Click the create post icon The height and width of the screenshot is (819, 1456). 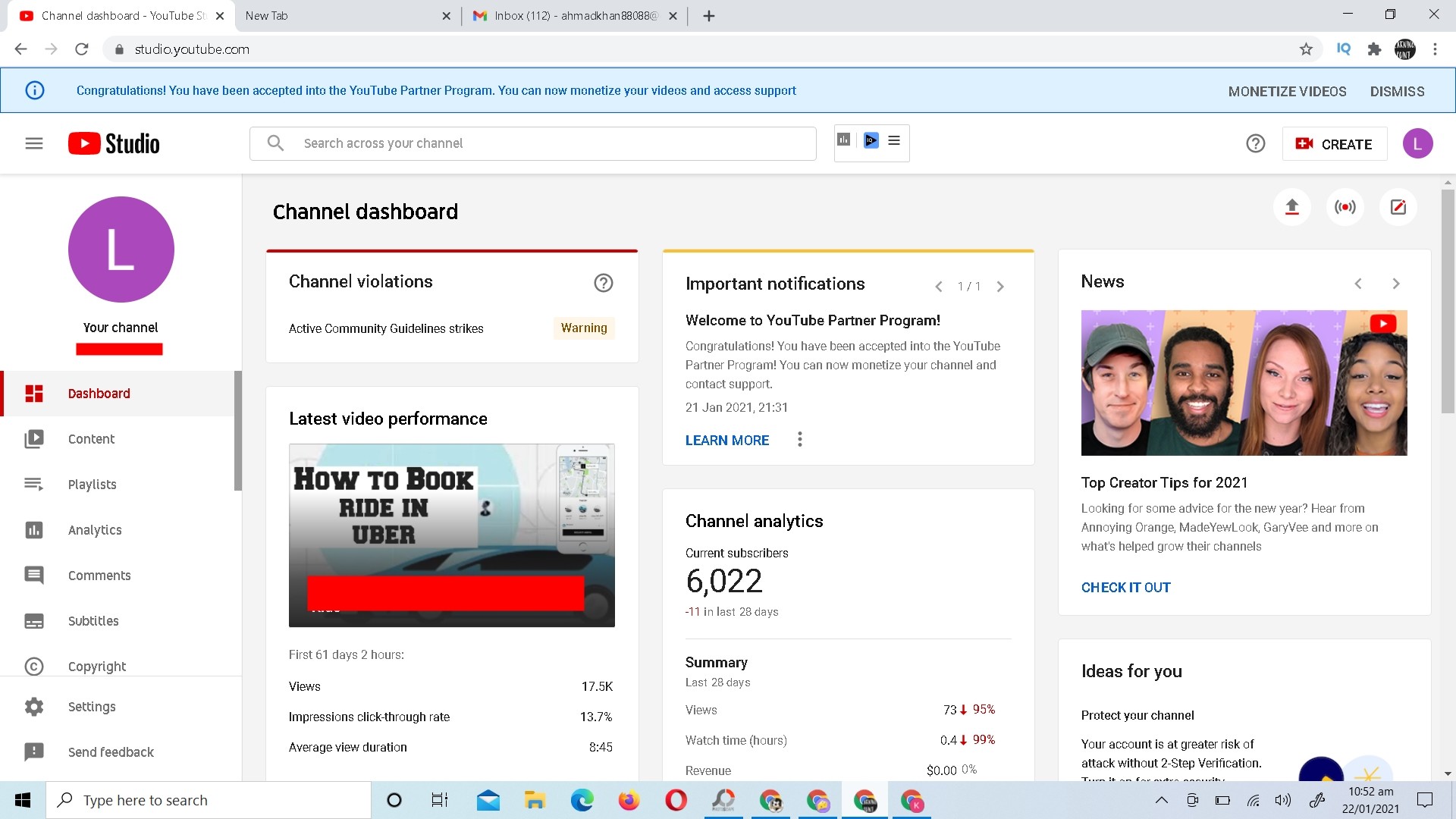(1398, 207)
